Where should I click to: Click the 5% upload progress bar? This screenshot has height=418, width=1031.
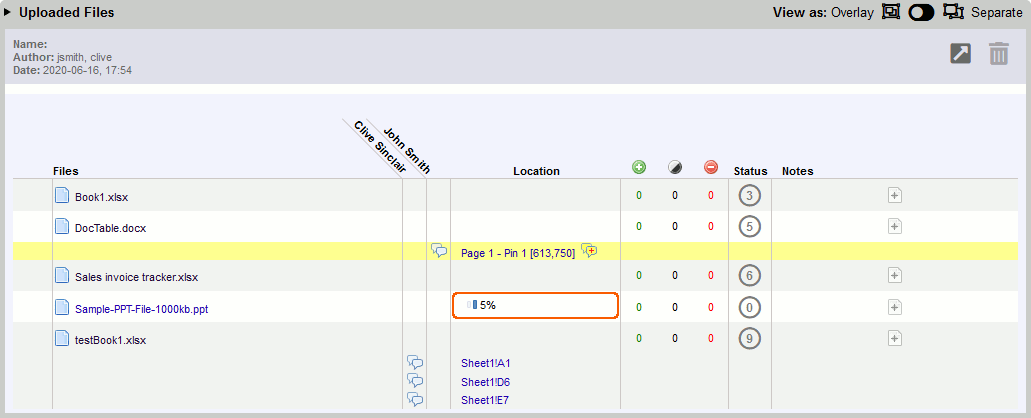(535, 305)
